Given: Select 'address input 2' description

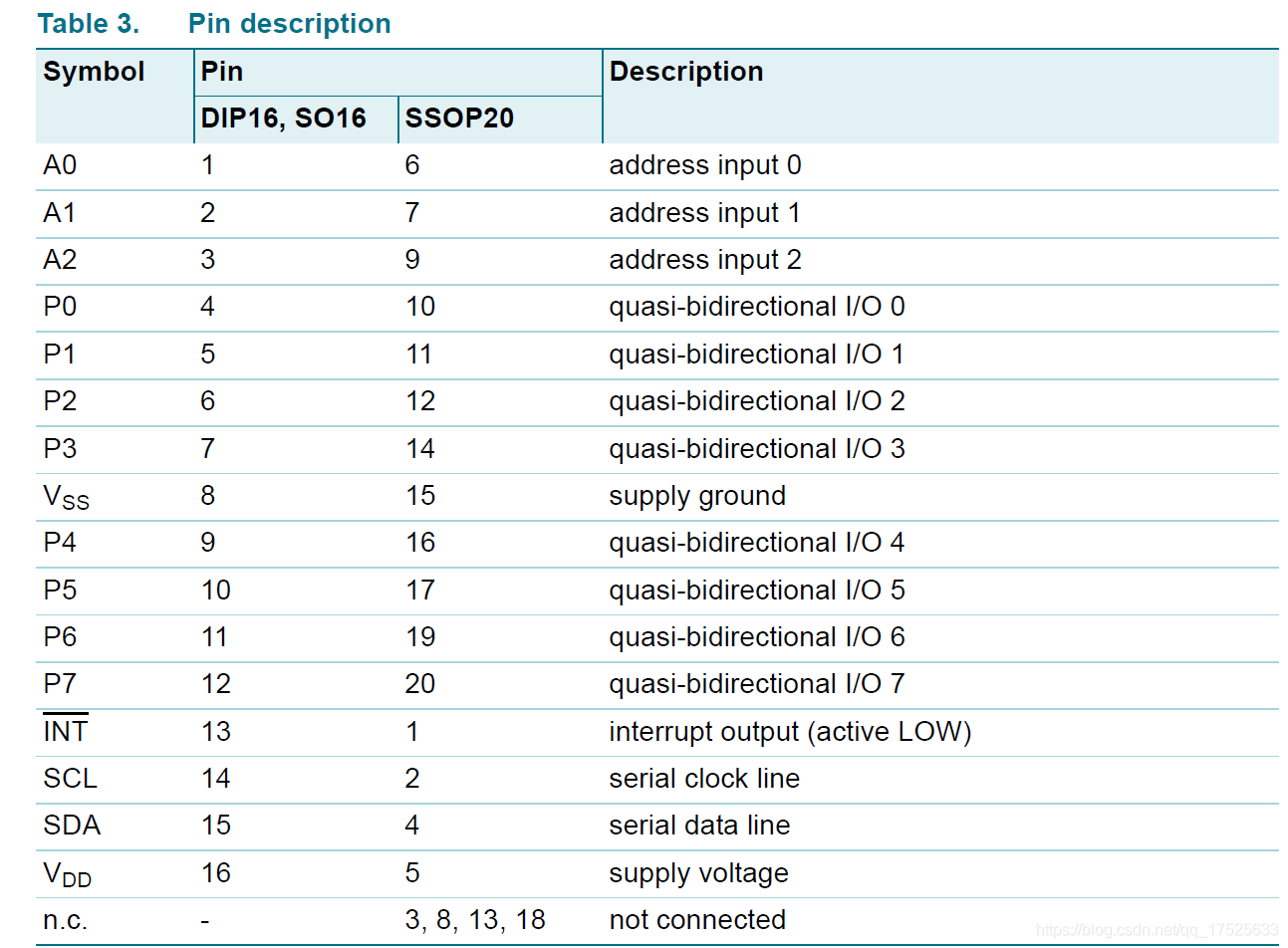Looking at the screenshot, I should [705, 260].
